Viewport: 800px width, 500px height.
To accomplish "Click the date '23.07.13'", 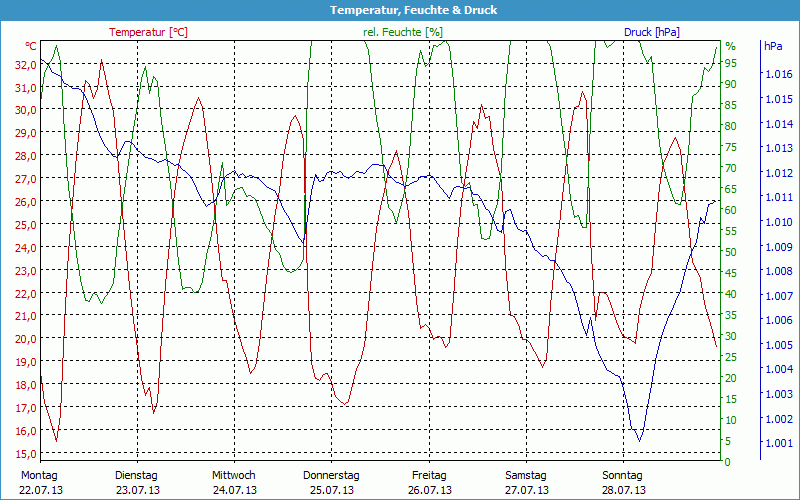I will (138, 490).
